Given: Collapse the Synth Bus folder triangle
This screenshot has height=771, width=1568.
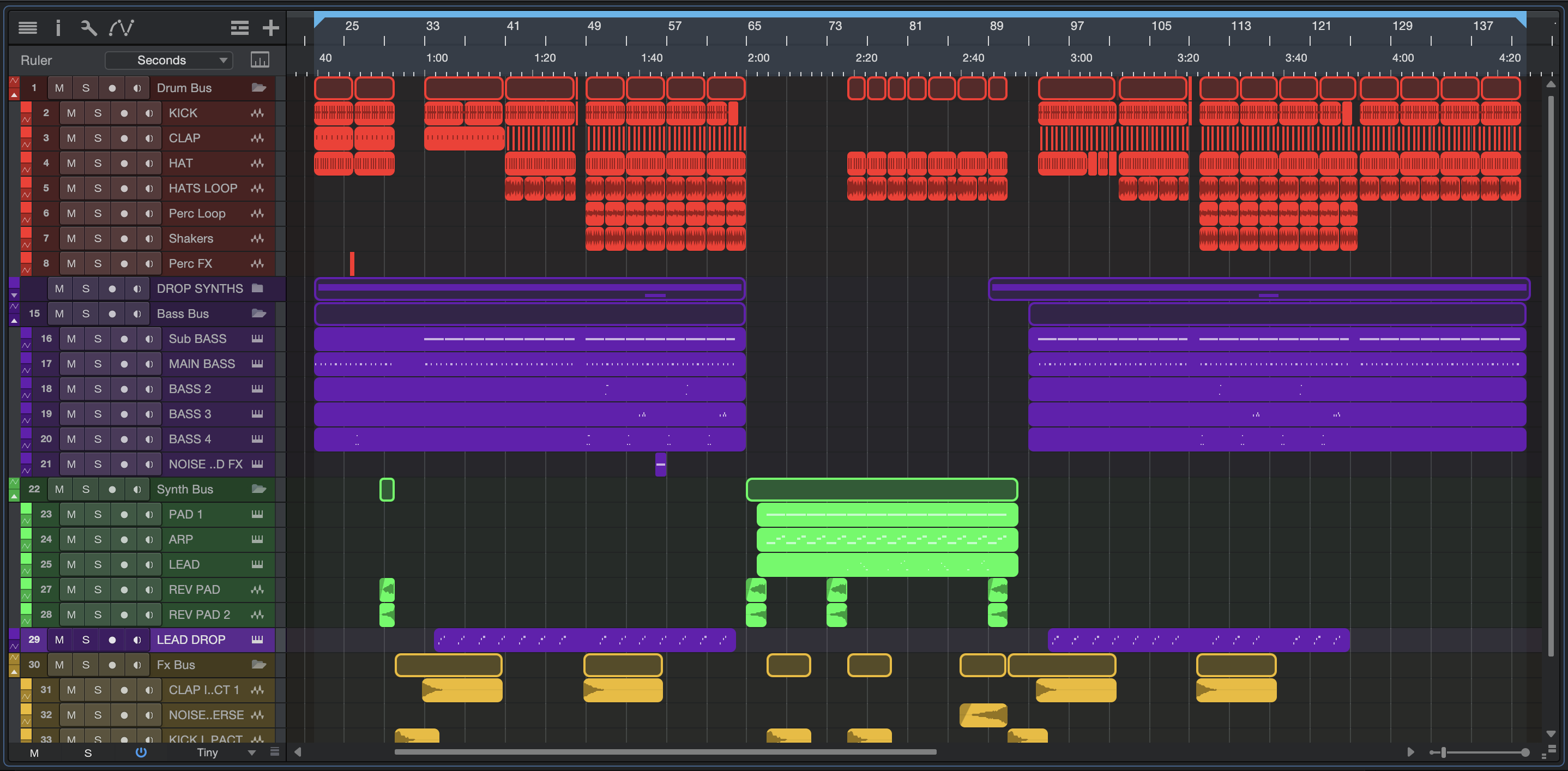Looking at the screenshot, I should 14,496.
